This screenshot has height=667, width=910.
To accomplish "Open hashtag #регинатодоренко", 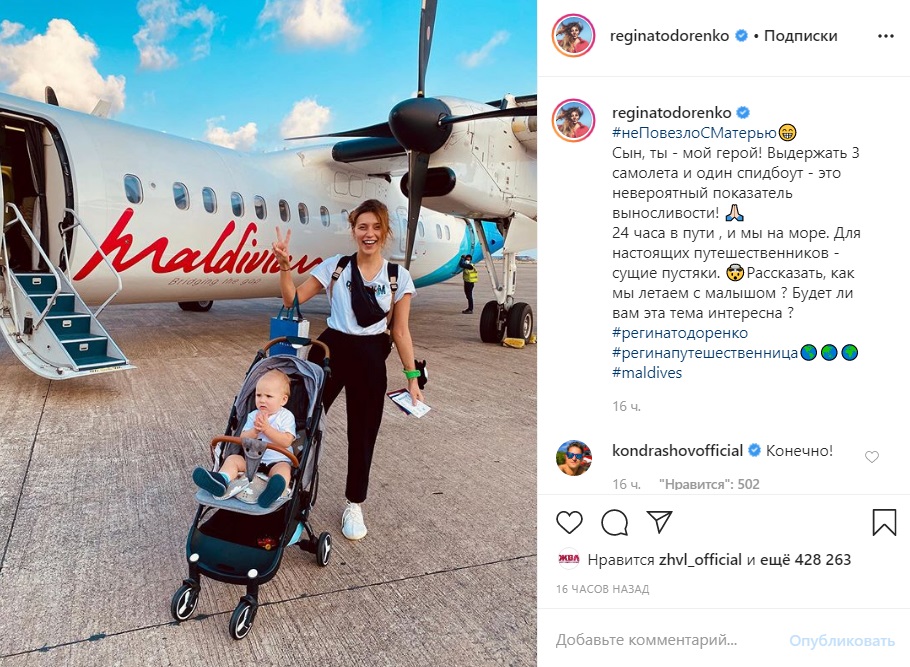I will 680,333.
